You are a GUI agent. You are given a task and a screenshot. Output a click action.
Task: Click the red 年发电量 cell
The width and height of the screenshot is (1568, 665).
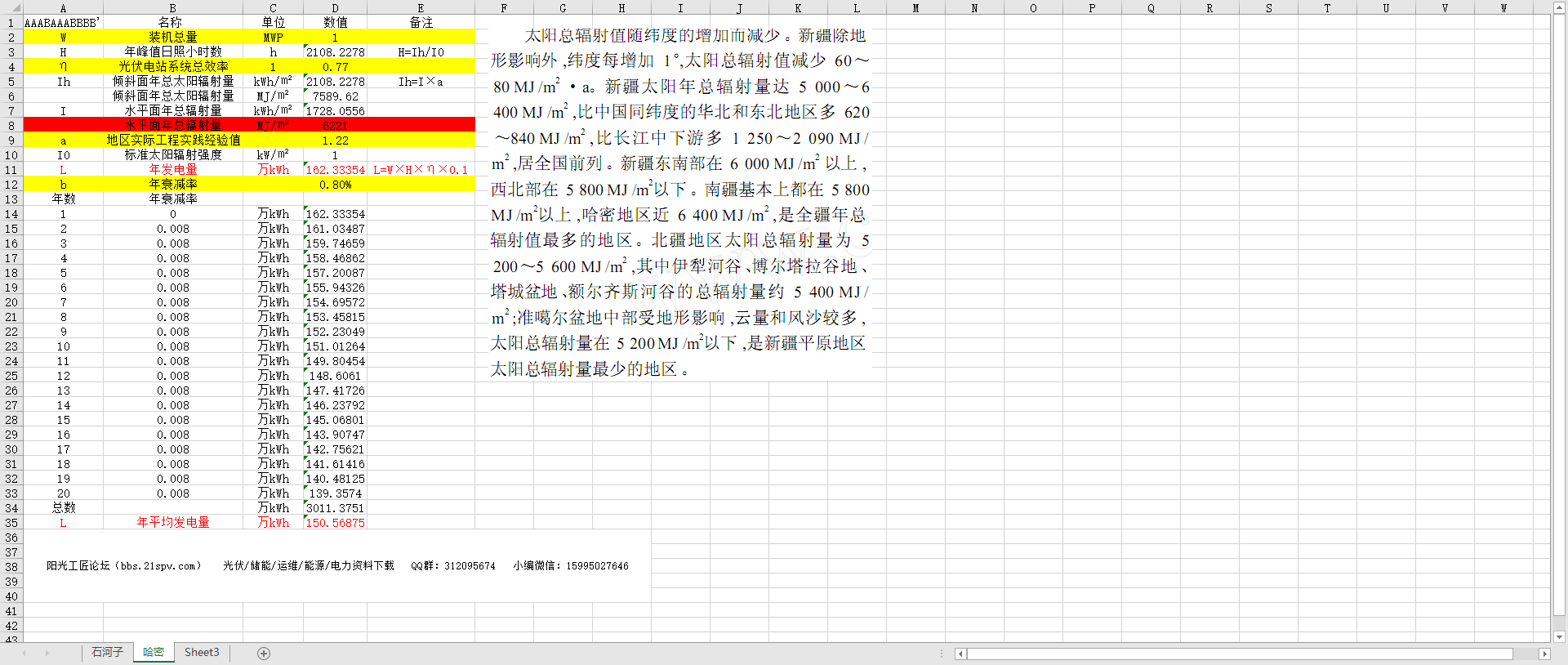pyautogui.click(x=172, y=170)
